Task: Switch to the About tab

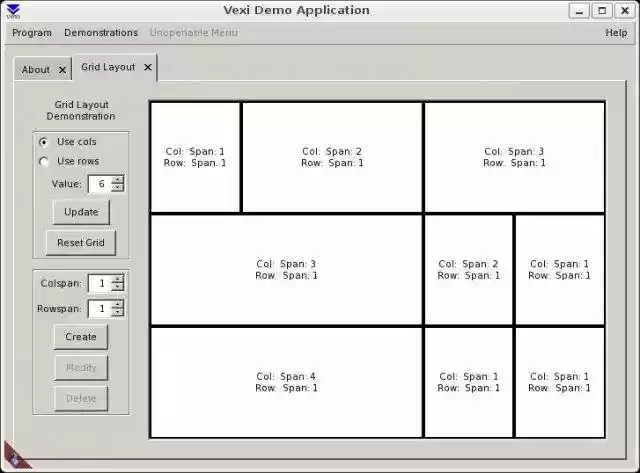Action: 36,70
